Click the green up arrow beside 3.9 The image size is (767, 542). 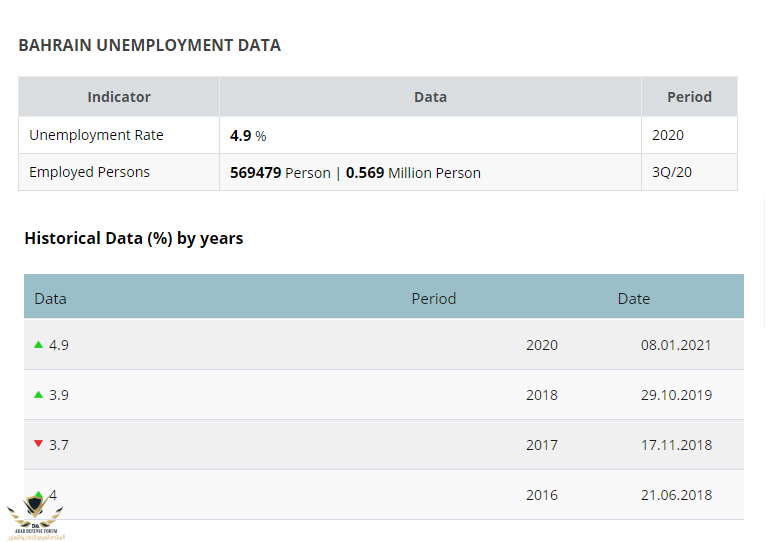click(39, 395)
